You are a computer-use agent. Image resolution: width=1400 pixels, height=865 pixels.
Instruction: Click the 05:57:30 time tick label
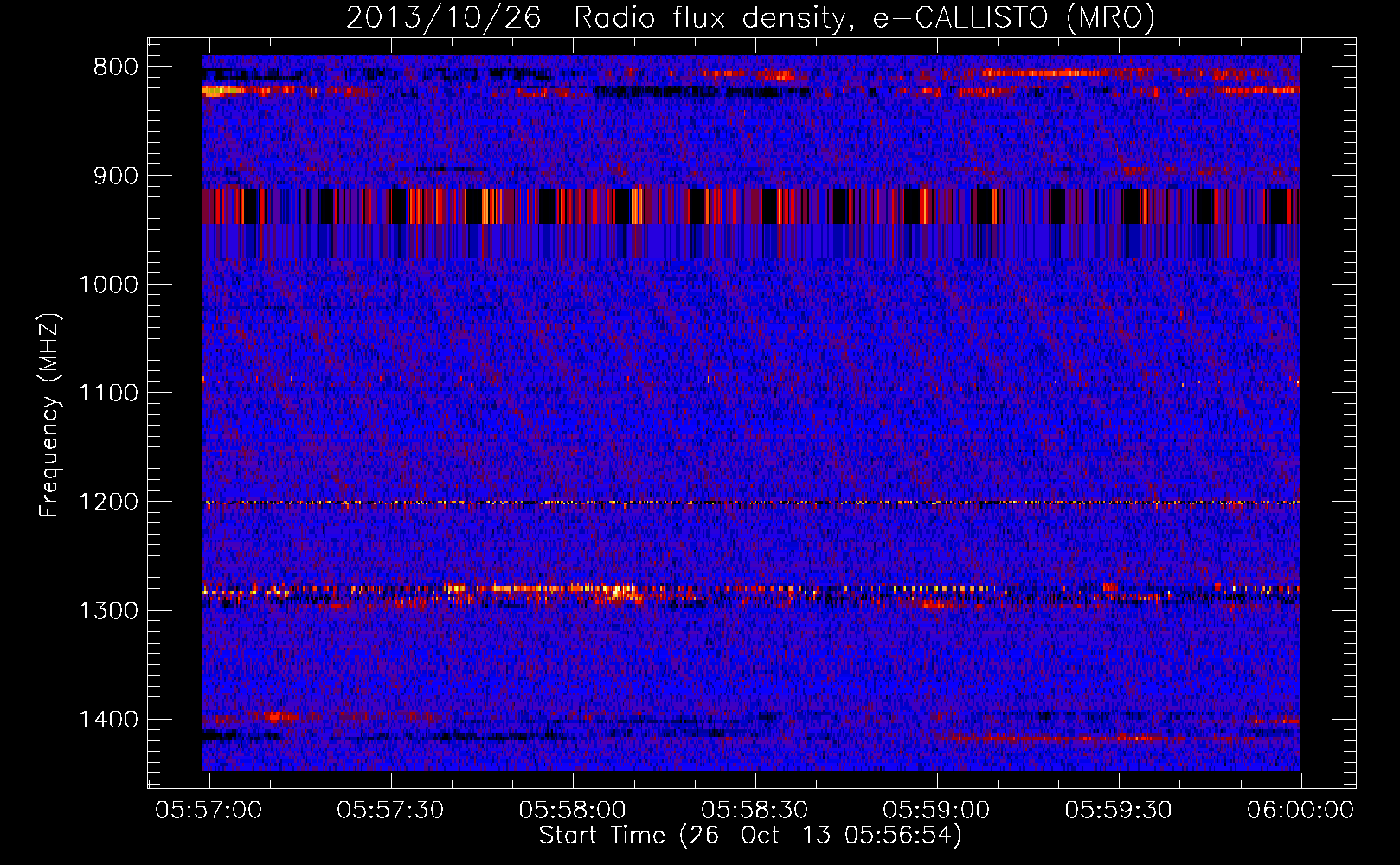[390, 810]
